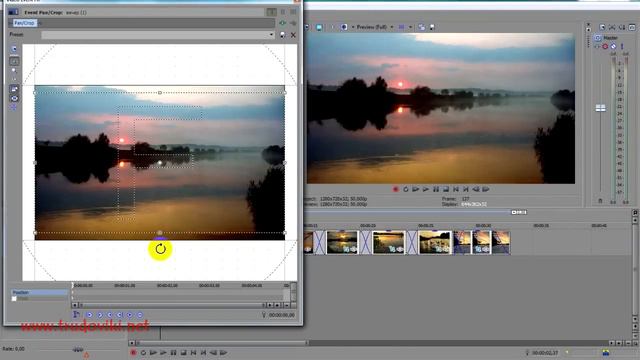Click Play in the bottom transport bar
The image size is (640, 360).
(x=163, y=353)
